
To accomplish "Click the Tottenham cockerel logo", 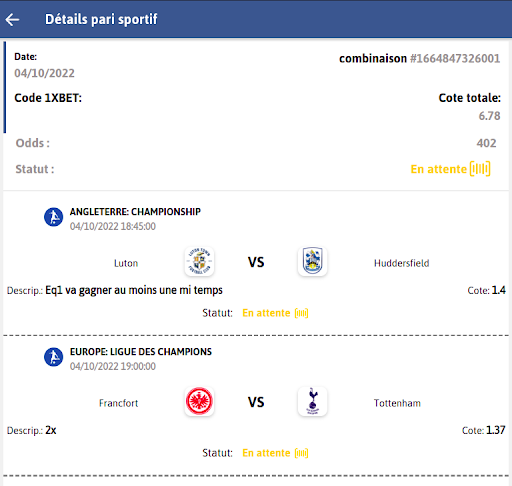I will (x=312, y=401).
